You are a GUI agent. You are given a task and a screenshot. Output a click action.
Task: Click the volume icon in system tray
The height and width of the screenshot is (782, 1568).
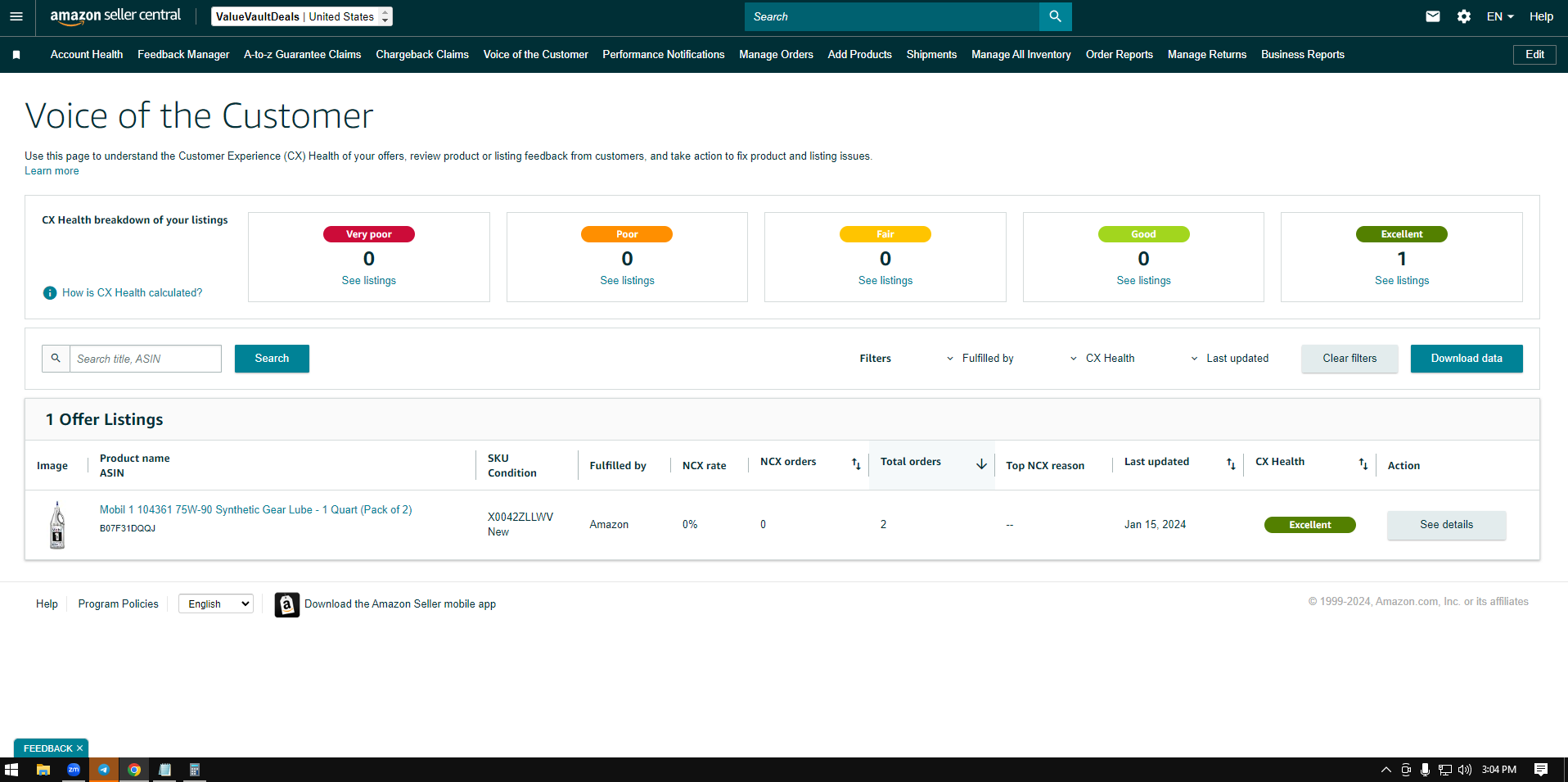pos(1465,770)
